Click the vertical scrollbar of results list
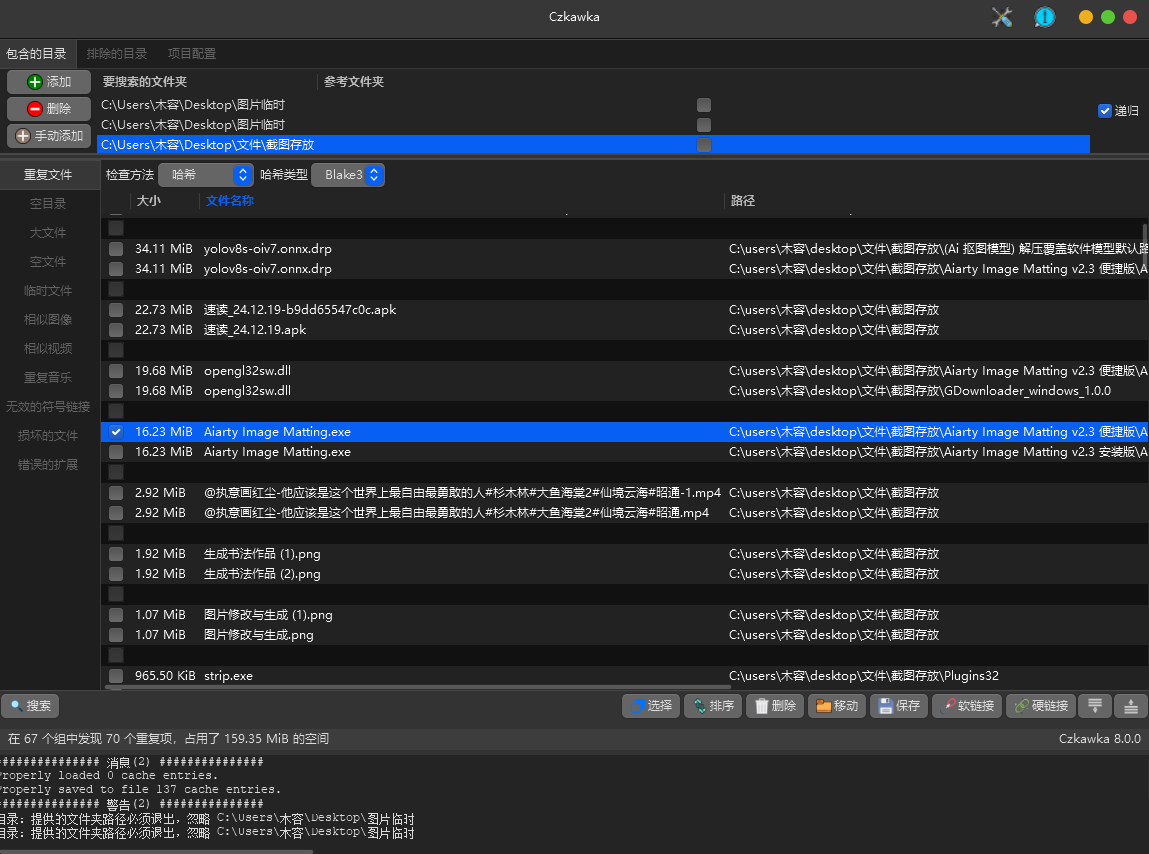The width and height of the screenshot is (1149, 854). point(1145,246)
